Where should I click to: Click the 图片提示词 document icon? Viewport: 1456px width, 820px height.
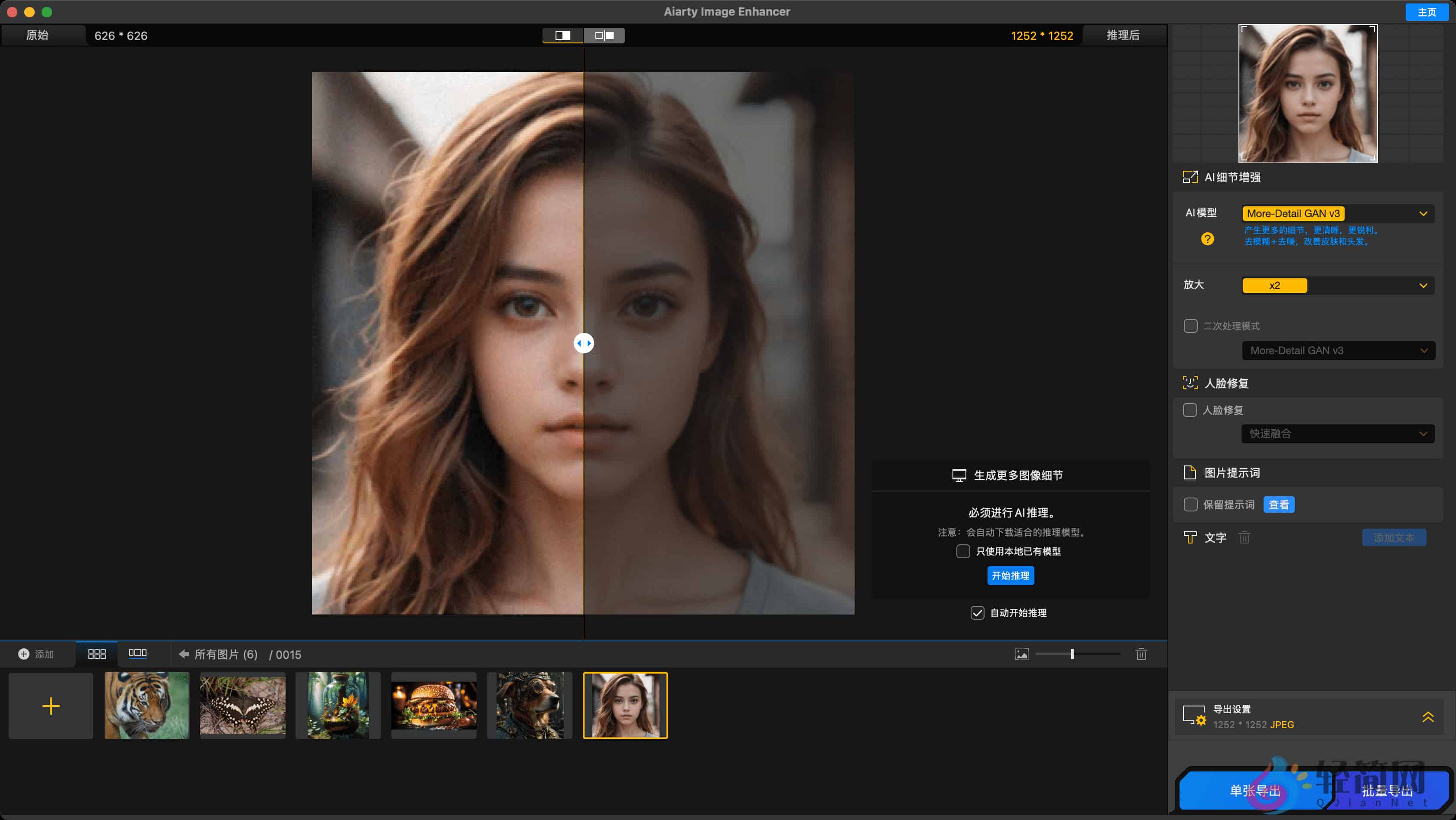(x=1190, y=472)
